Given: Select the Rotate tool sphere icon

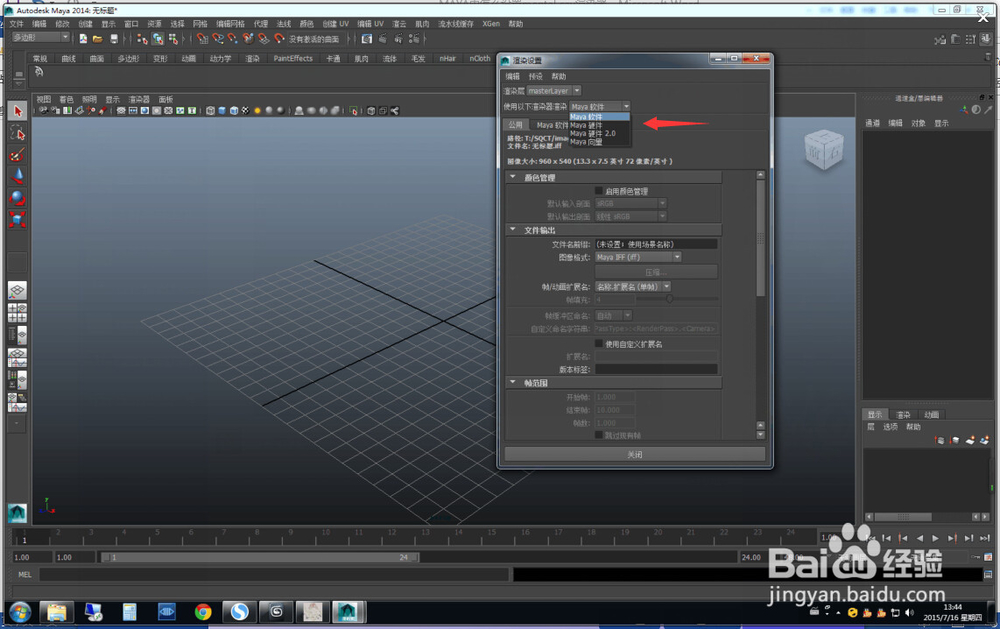Looking at the screenshot, I should 17,198.
